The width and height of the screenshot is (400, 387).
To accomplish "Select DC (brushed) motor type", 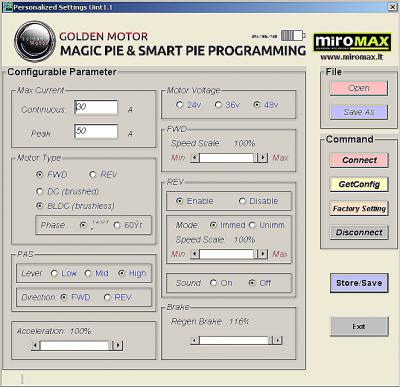I will (39, 191).
